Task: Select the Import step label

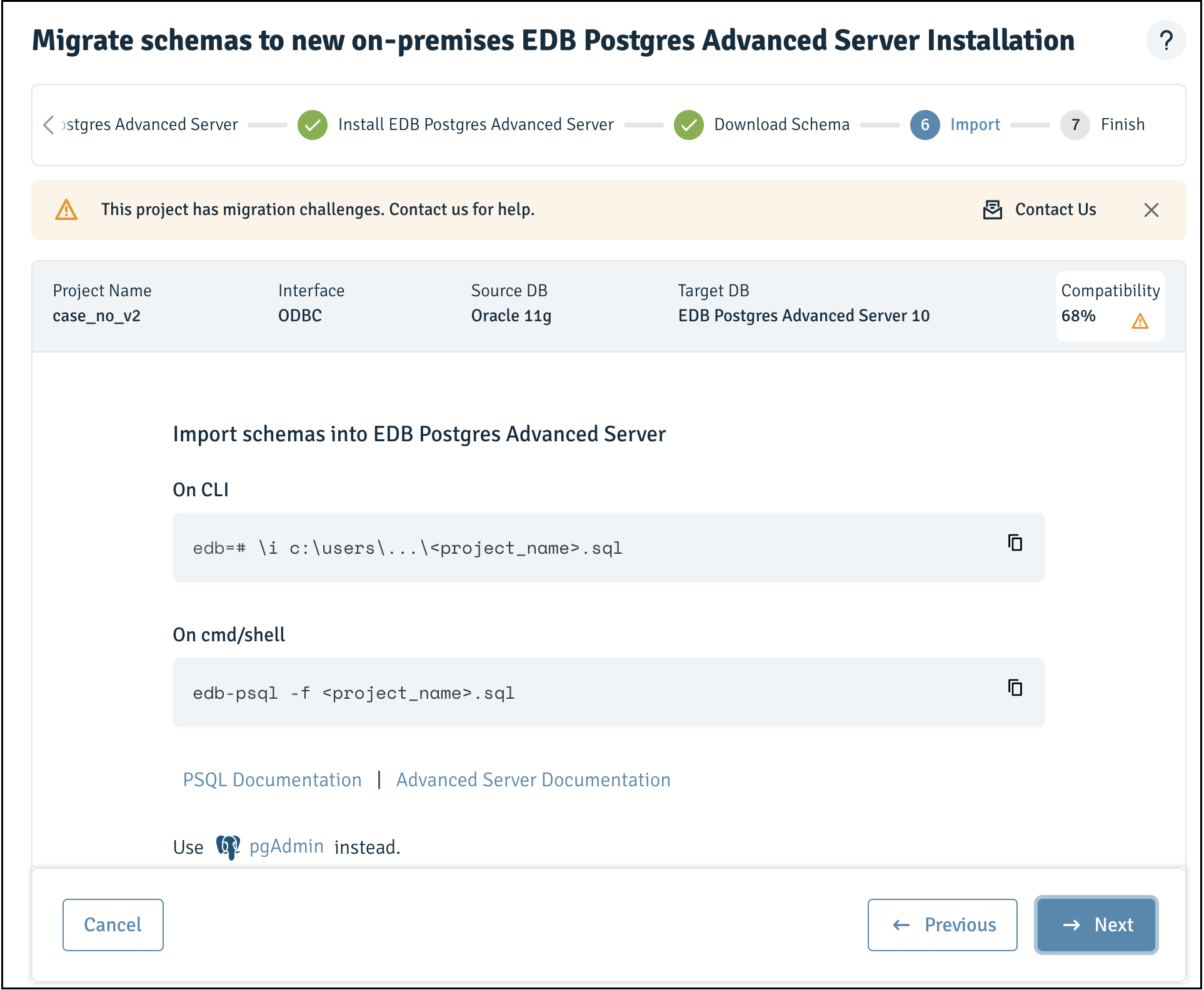Action: click(x=975, y=125)
